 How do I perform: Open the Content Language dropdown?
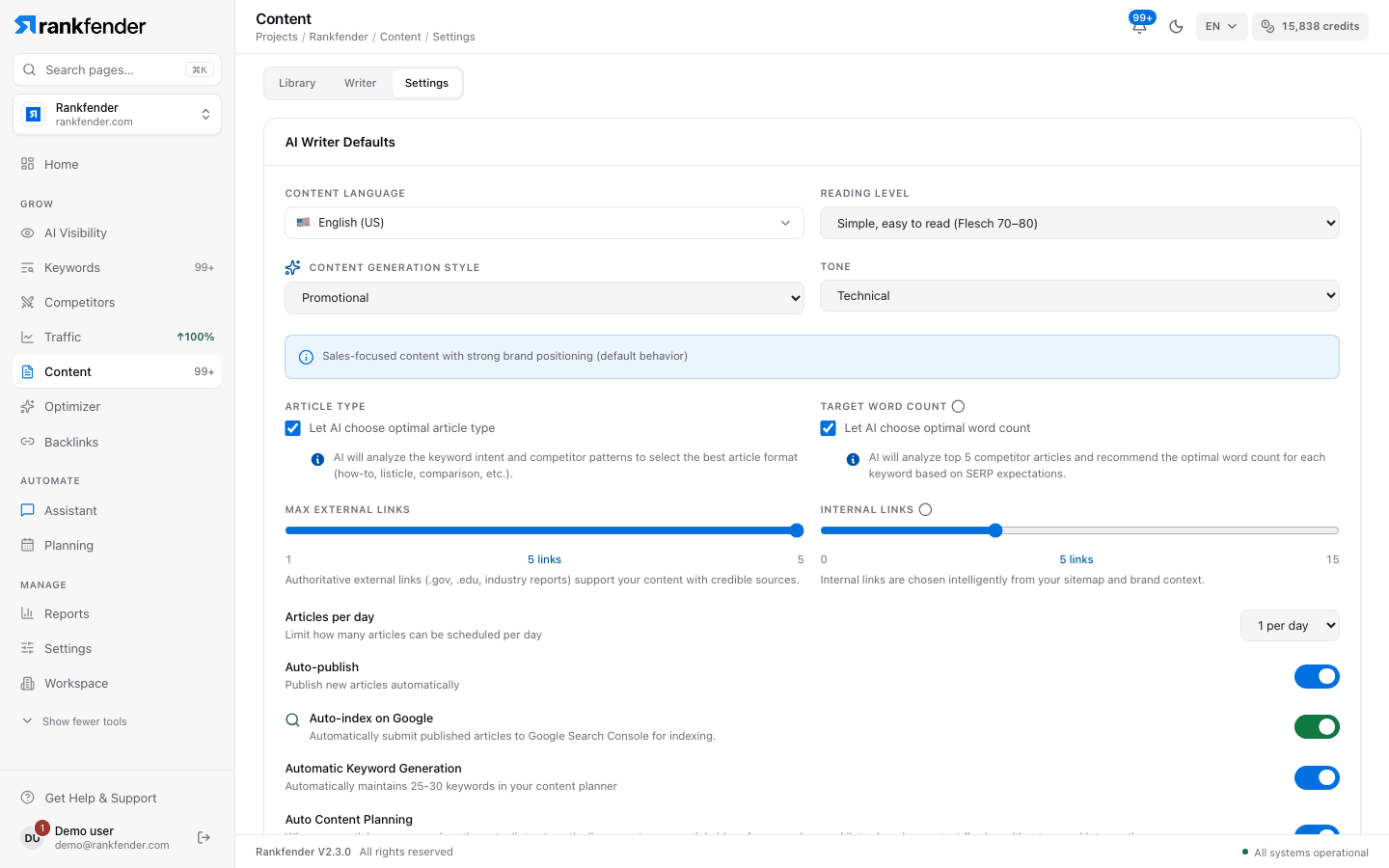(x=544, y=223)
